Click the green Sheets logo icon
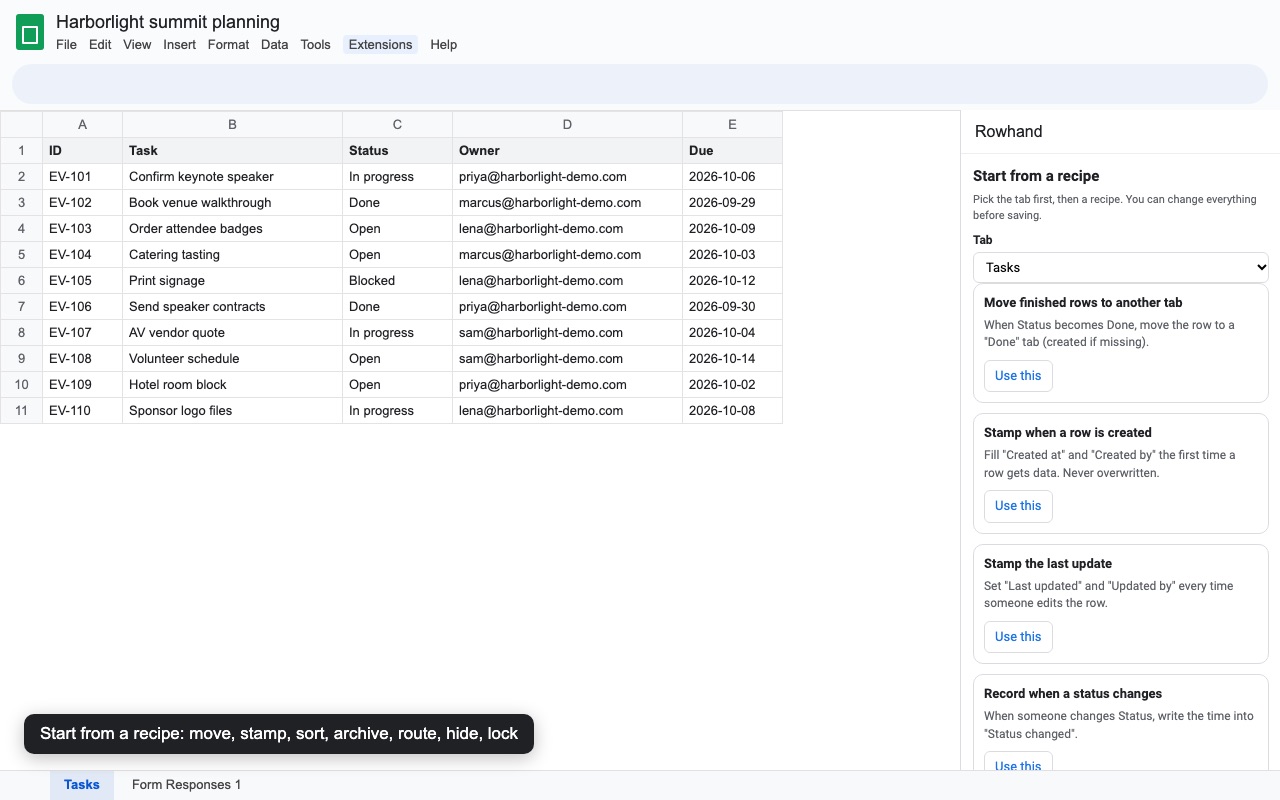 30,33
